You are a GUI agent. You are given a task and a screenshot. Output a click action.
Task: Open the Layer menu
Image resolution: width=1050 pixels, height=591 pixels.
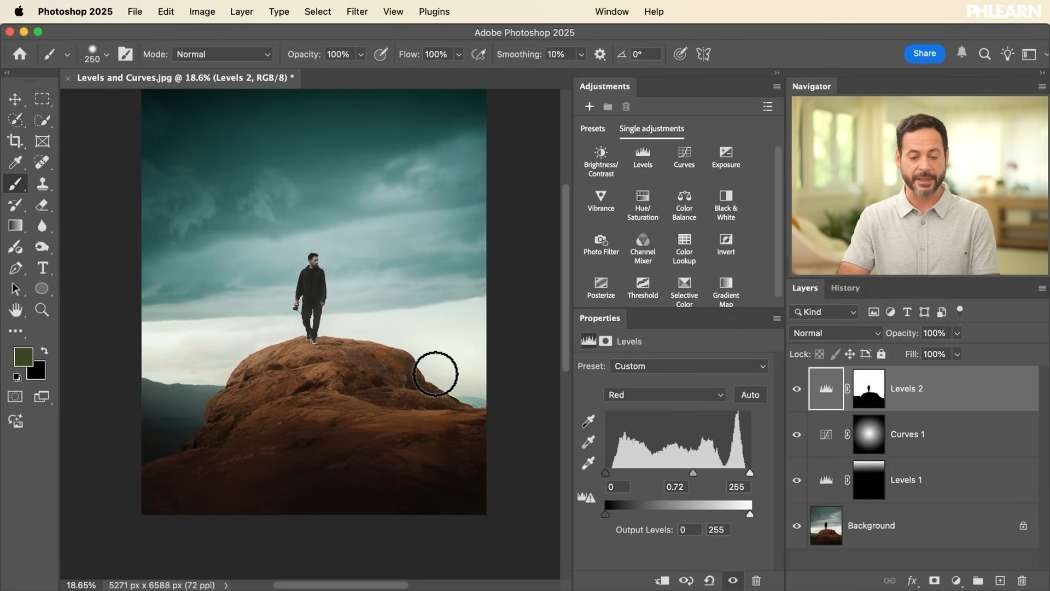click(241, 11)
